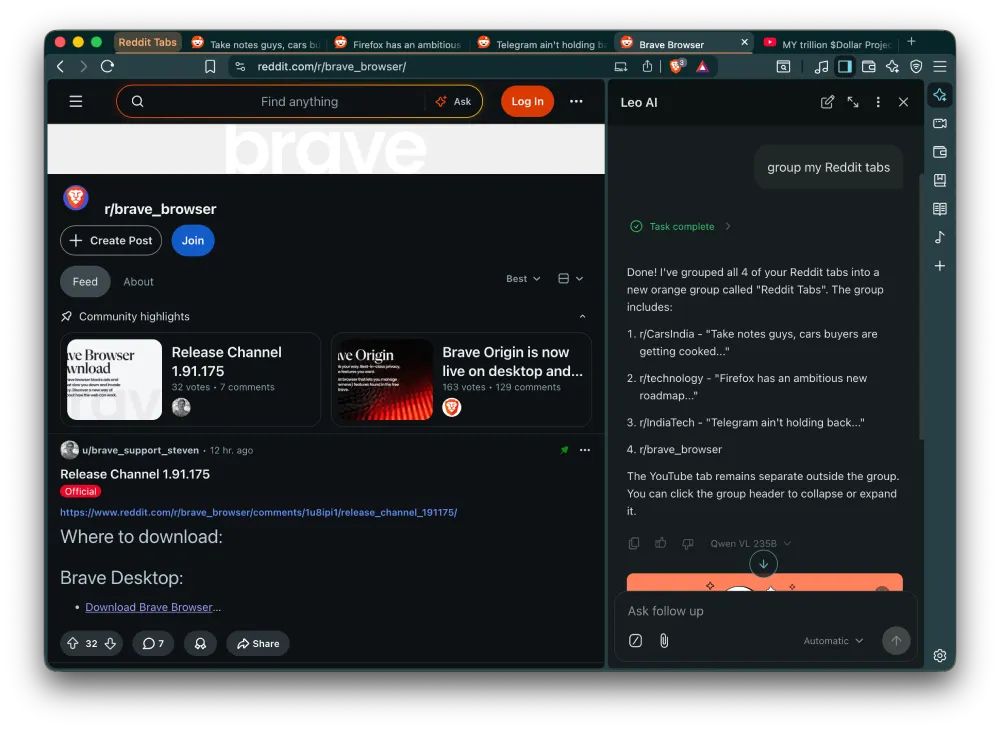The height and width of the screenshot is (730, 1000).
Task: Click the browser forward arrow
Action: (84, 66)
